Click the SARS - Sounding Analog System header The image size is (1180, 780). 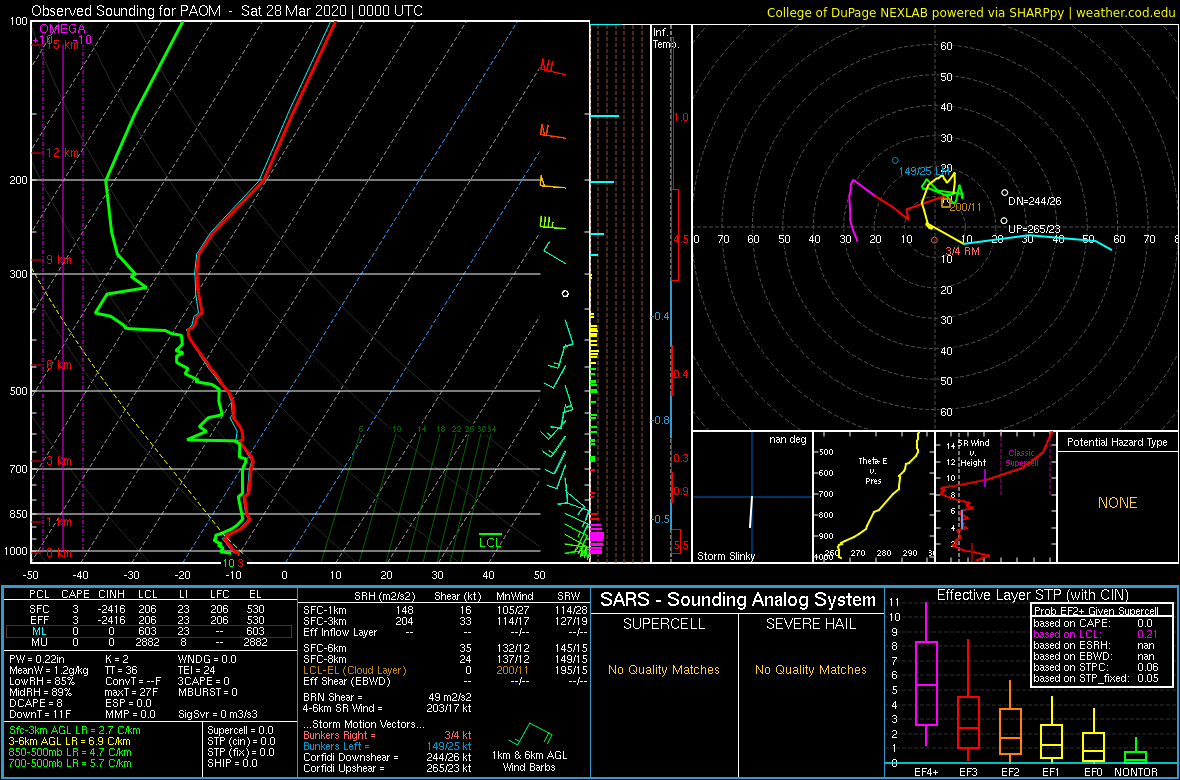point(738,600)
